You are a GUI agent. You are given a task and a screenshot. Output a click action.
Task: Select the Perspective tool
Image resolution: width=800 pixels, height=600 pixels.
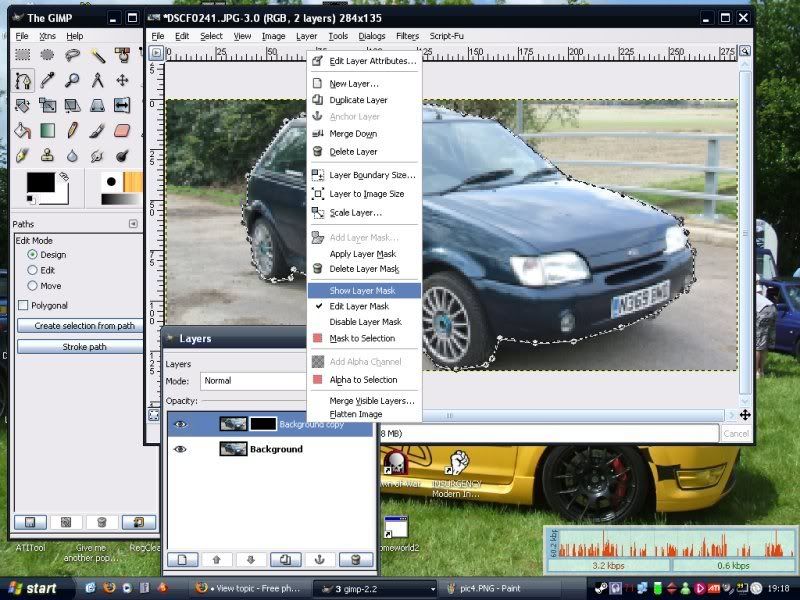(97, 105)
